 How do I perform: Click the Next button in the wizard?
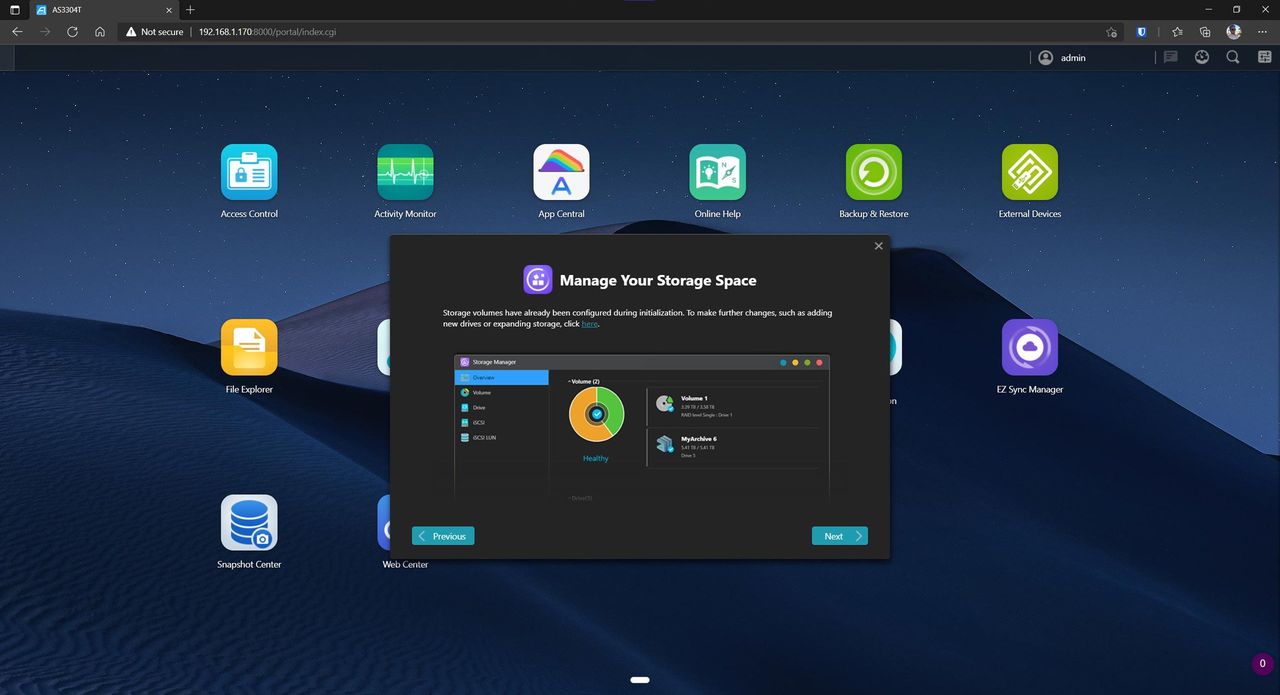coord(839,536)
